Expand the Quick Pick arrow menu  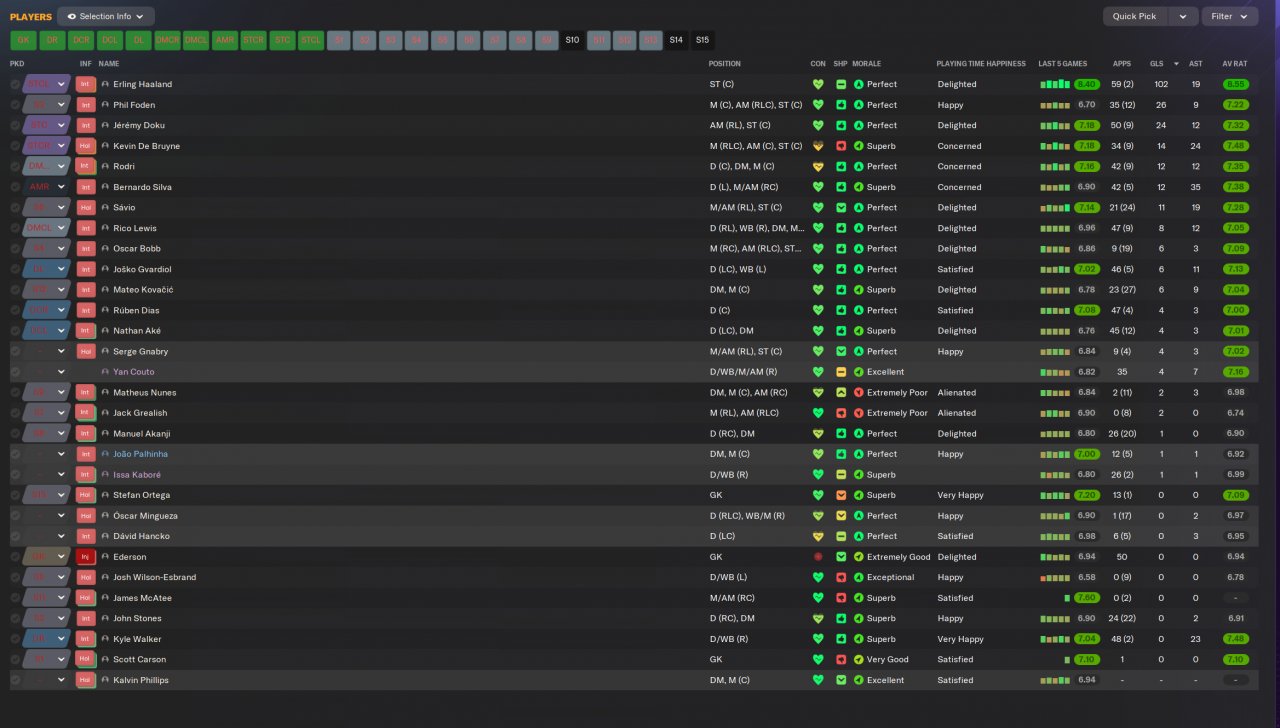1183,16
